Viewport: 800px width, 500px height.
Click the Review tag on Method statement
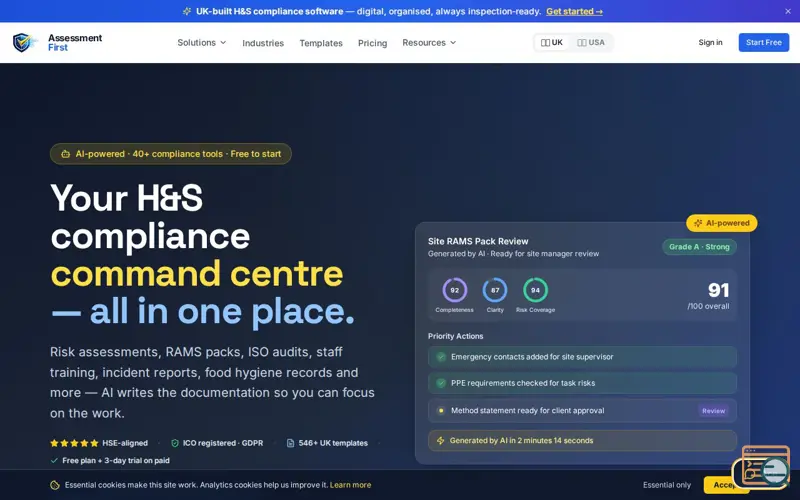point(713,411)
